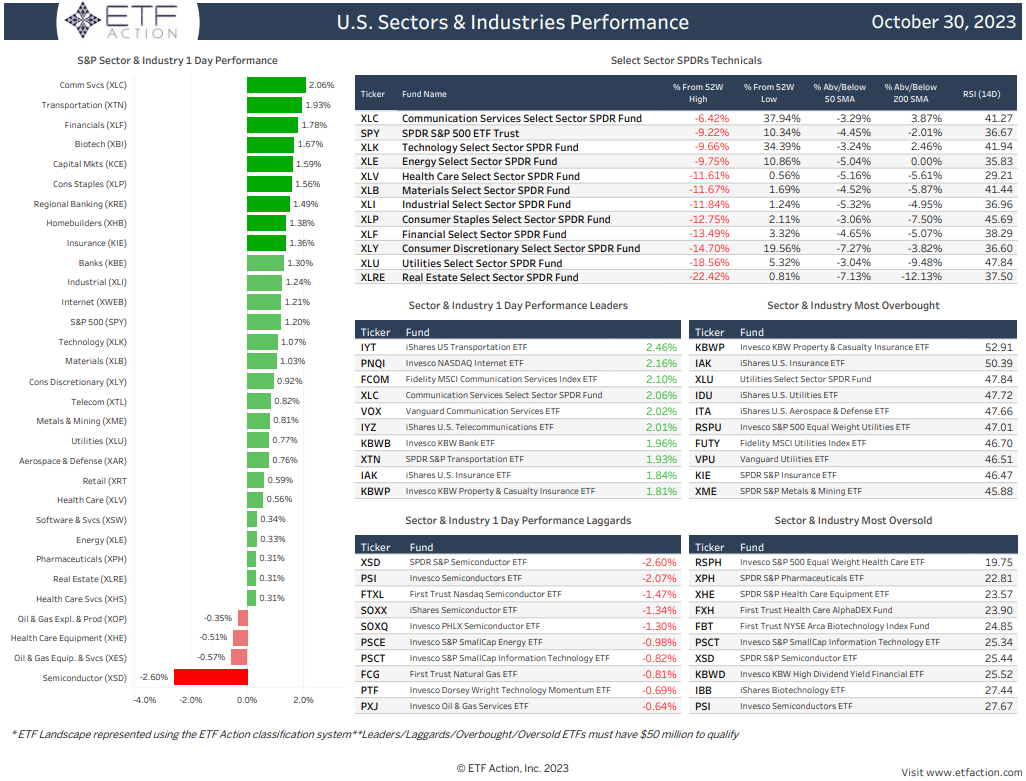Select the % Abv/Below 50 SMA column header
This screenshot has width=1026, height=781.
coord(840,93)
